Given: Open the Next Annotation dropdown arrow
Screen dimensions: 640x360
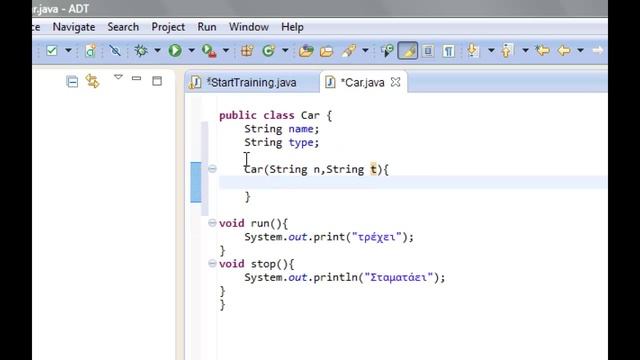Looking at the screenshot, I should (491, 51).
